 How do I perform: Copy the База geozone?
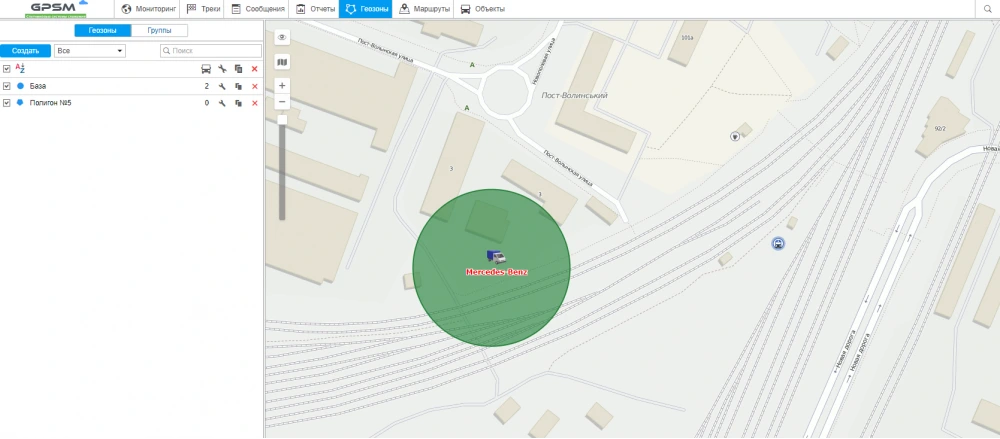tap(238, 87)
